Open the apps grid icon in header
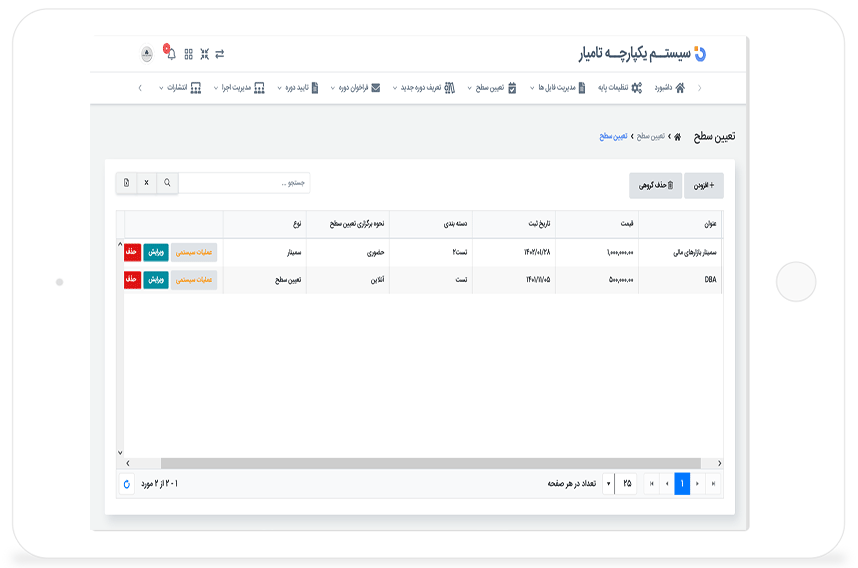Viewport: 858px width, 568px height. [x=188, y=54]
